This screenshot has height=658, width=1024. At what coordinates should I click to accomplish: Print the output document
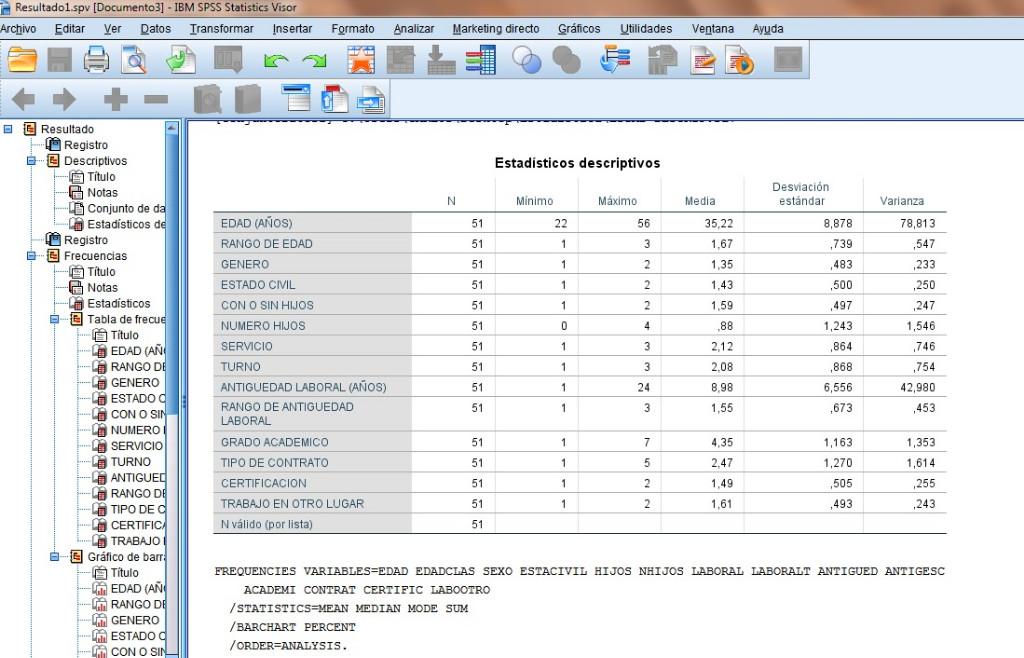(x=96, y=60)
